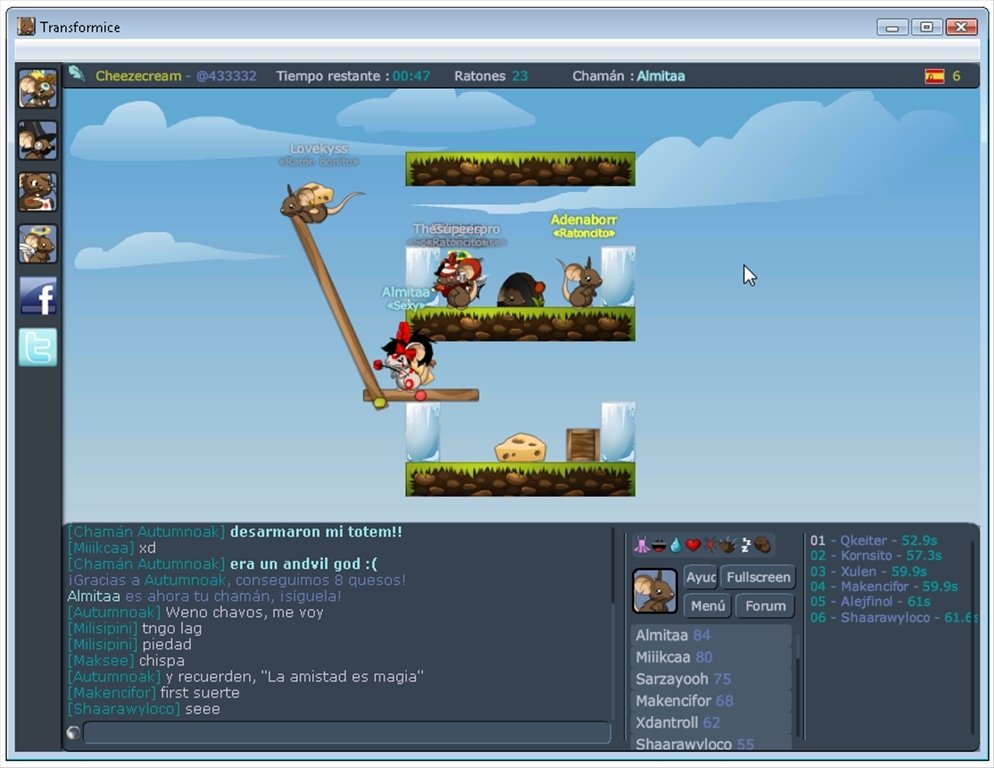
Task: Click [Maksee] name in chat
Action: tap(101, 661)
